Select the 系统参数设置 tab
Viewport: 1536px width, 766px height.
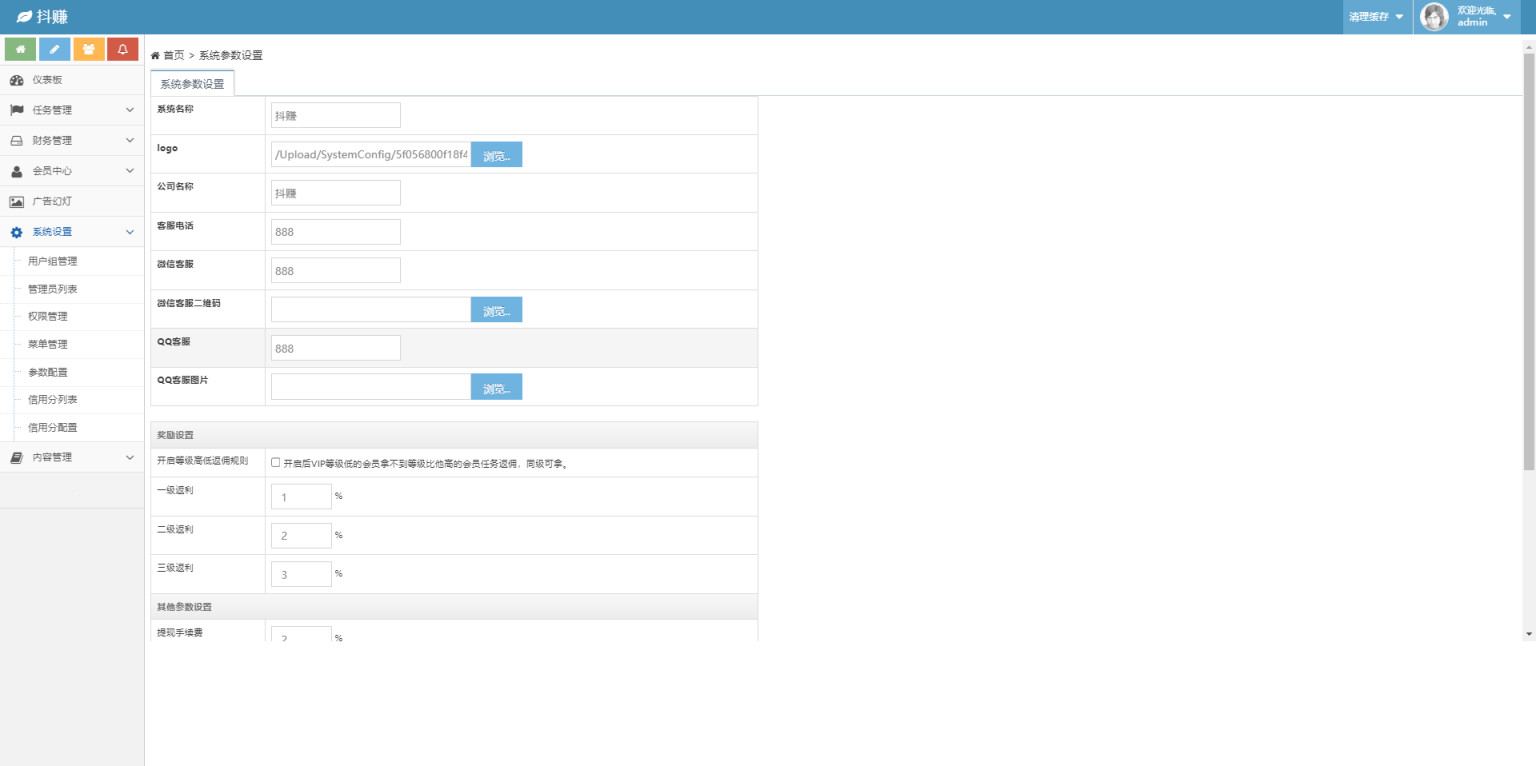point(192,84)
